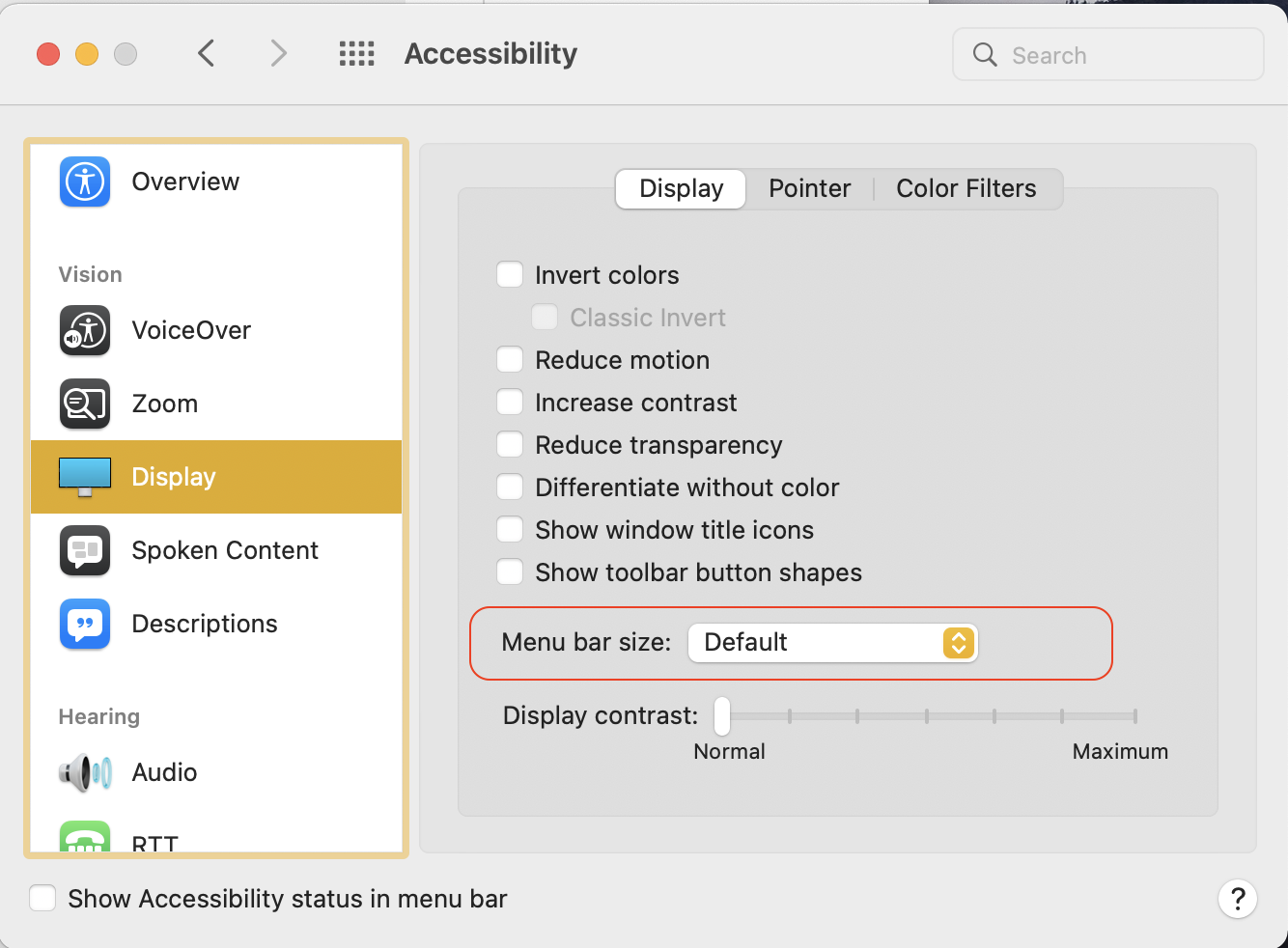Go forward with the right chevron

point(278,54)
